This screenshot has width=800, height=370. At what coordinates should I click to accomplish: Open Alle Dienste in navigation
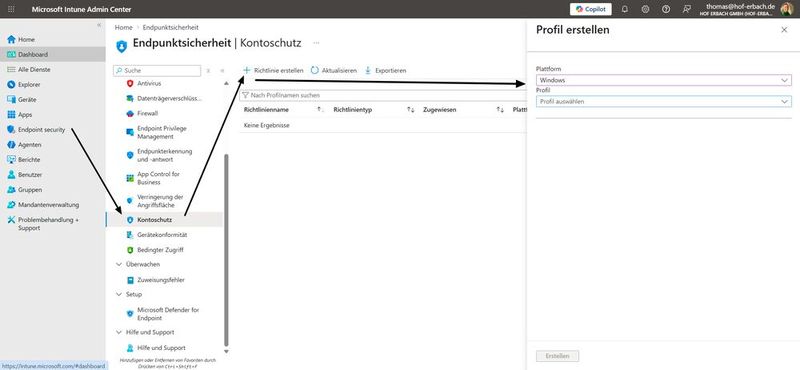[34, 69]
